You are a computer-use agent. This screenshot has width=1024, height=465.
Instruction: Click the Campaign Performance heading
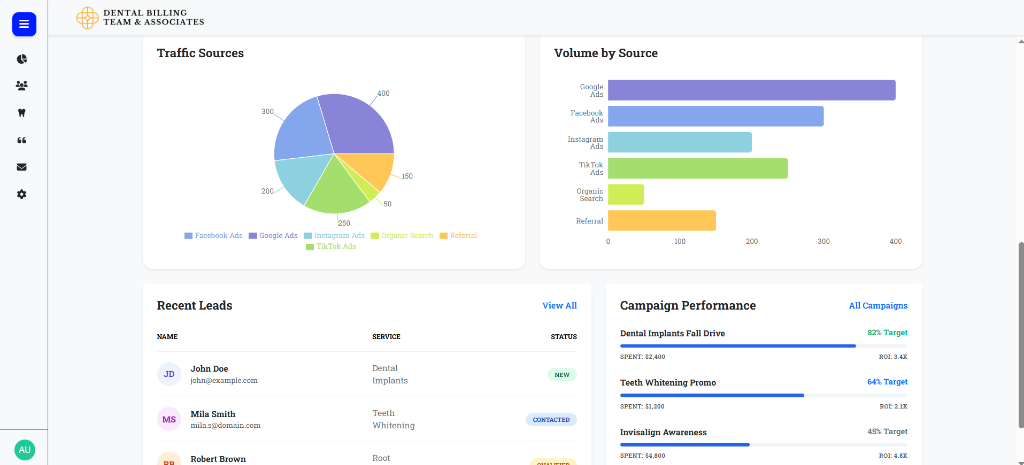click(x=688, y=306)
